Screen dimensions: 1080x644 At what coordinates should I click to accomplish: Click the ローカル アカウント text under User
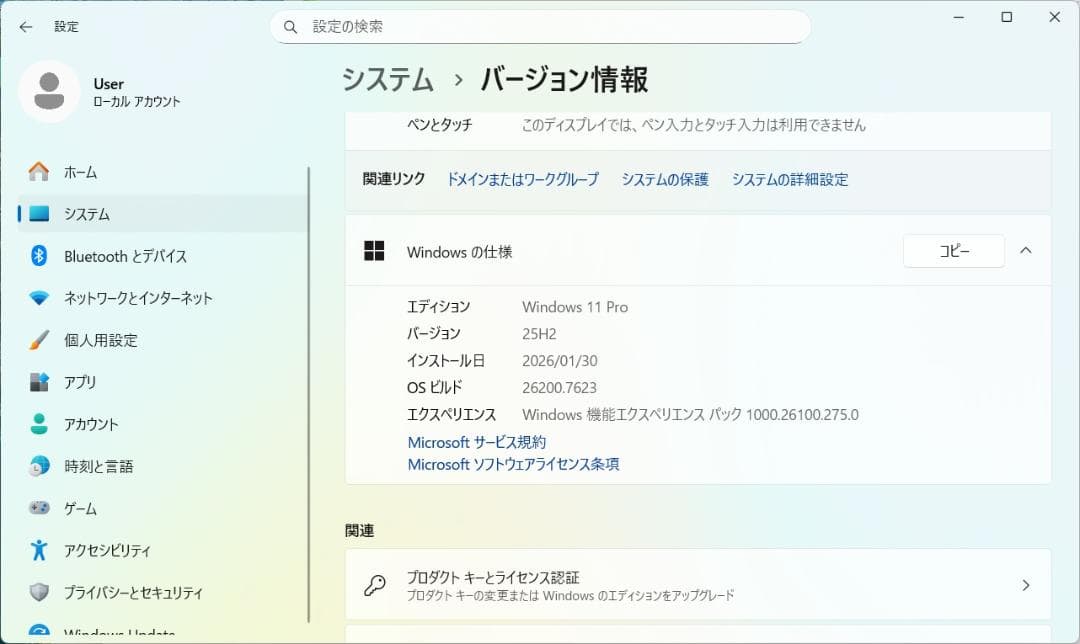coord(136,101)
